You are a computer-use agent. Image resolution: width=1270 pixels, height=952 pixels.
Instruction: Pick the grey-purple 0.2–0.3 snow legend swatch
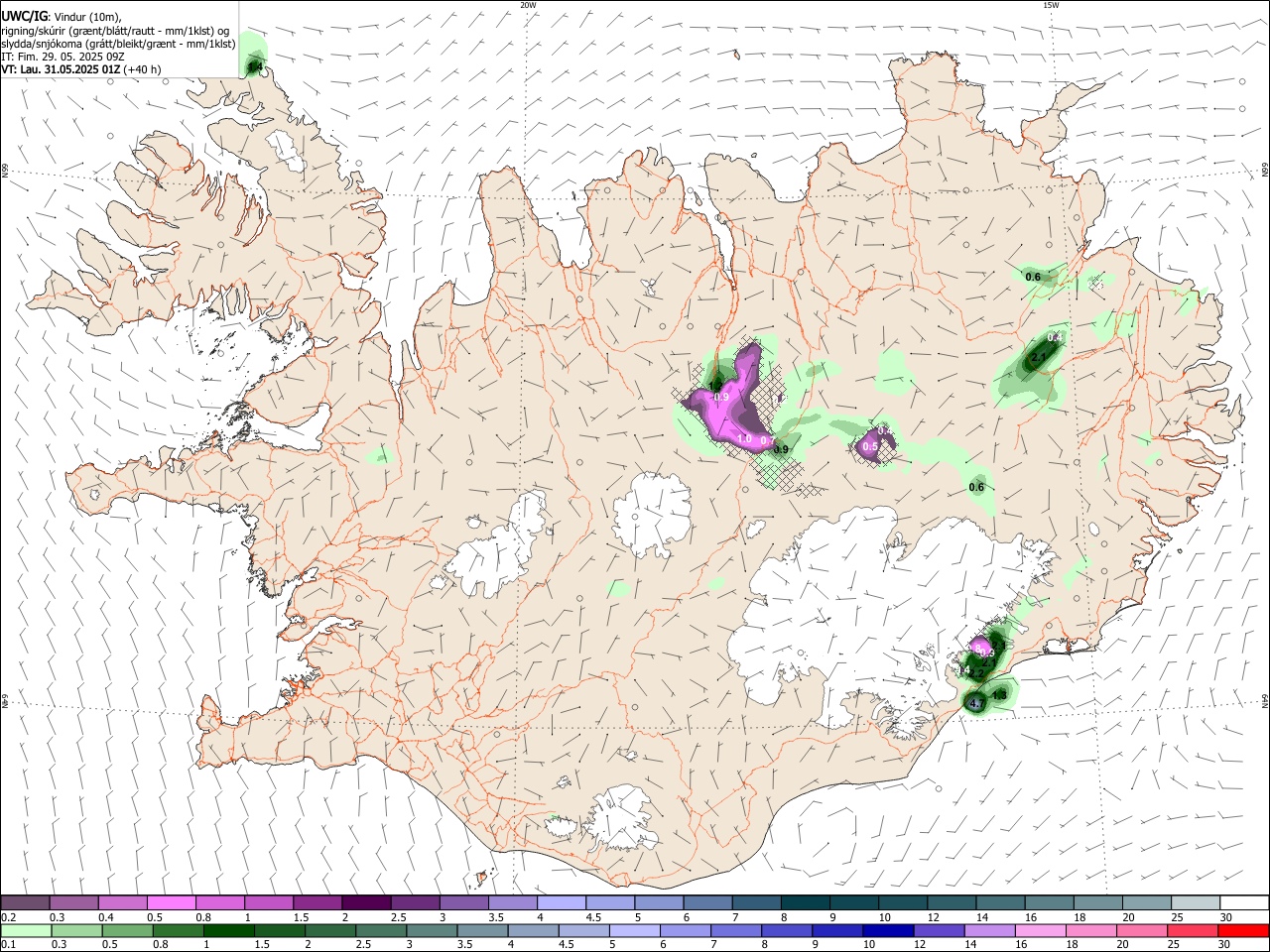point(26,902)
